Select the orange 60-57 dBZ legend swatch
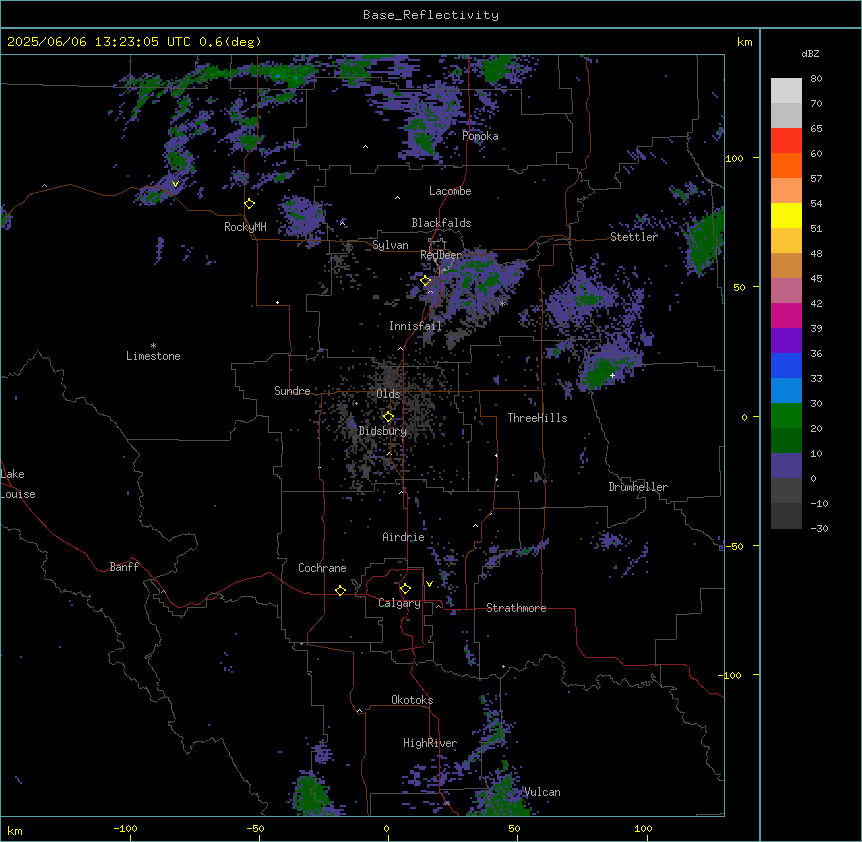The height and width of the screenshot is (842, 862). tap(786, 166)
